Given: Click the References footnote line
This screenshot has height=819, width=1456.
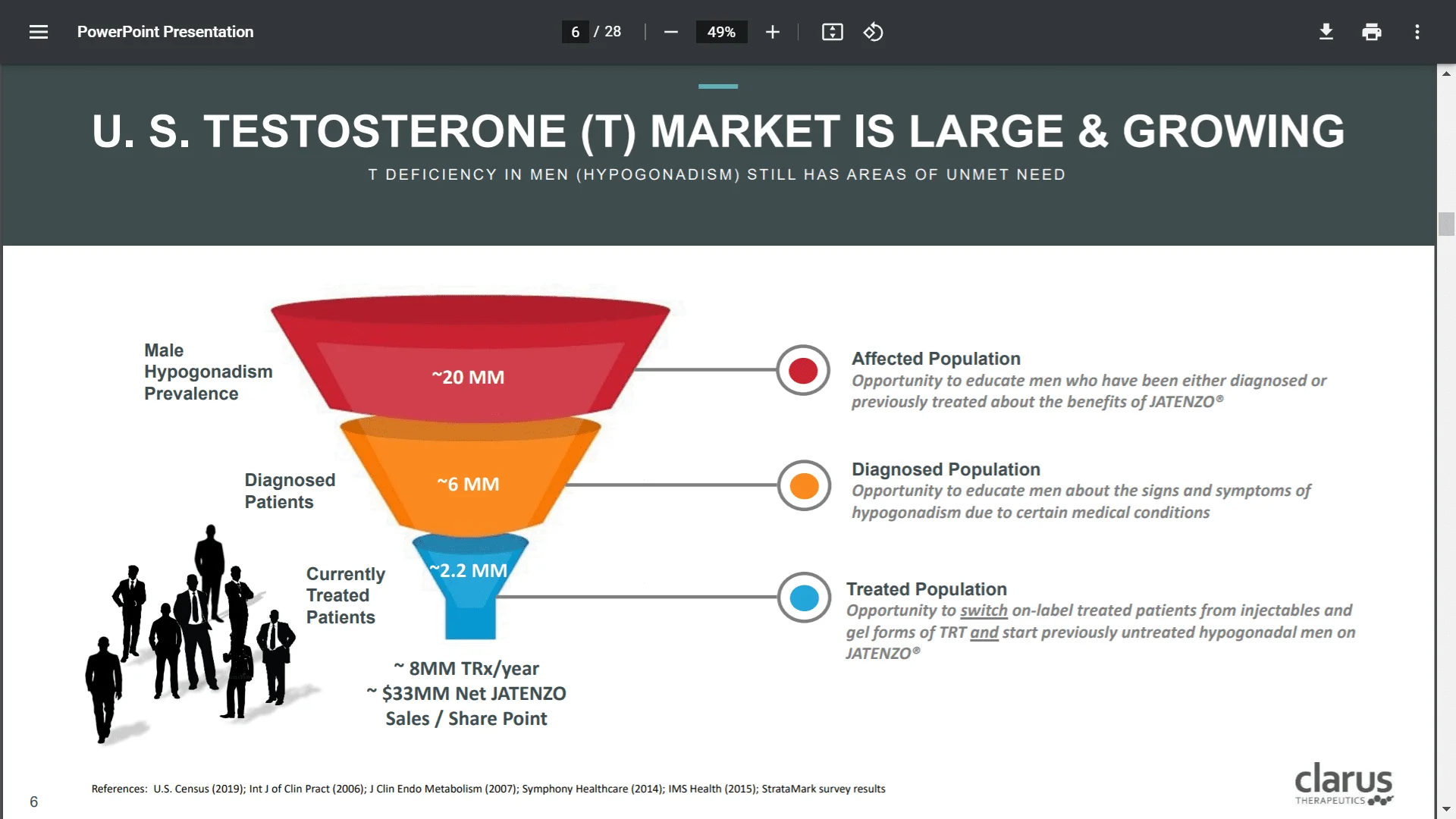Looking at the screenshot, I should [488, 789].
